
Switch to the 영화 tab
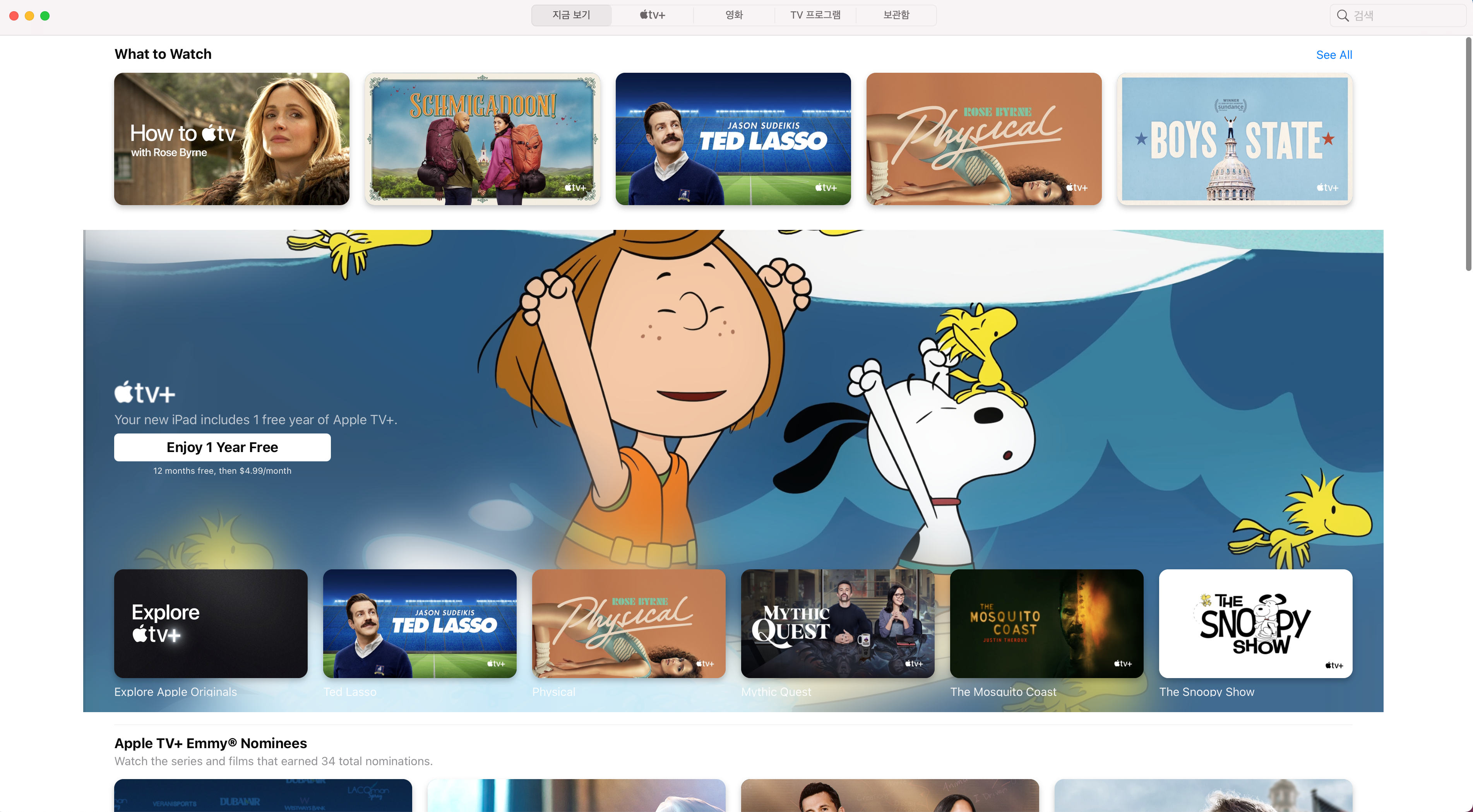click(734, 15)
